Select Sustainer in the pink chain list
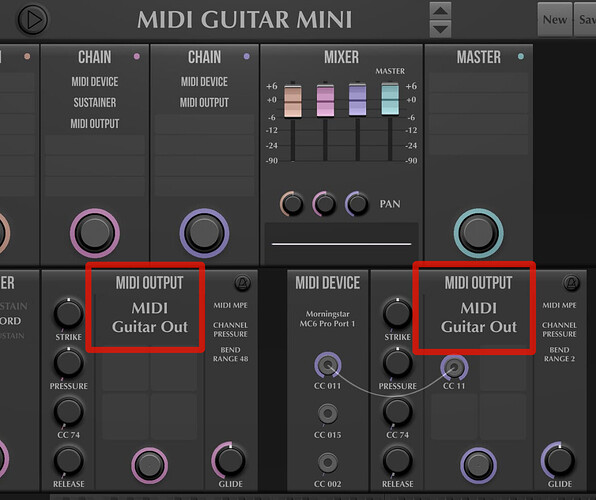The width and height of the screenshot is (596, 500). pos(95,102)
